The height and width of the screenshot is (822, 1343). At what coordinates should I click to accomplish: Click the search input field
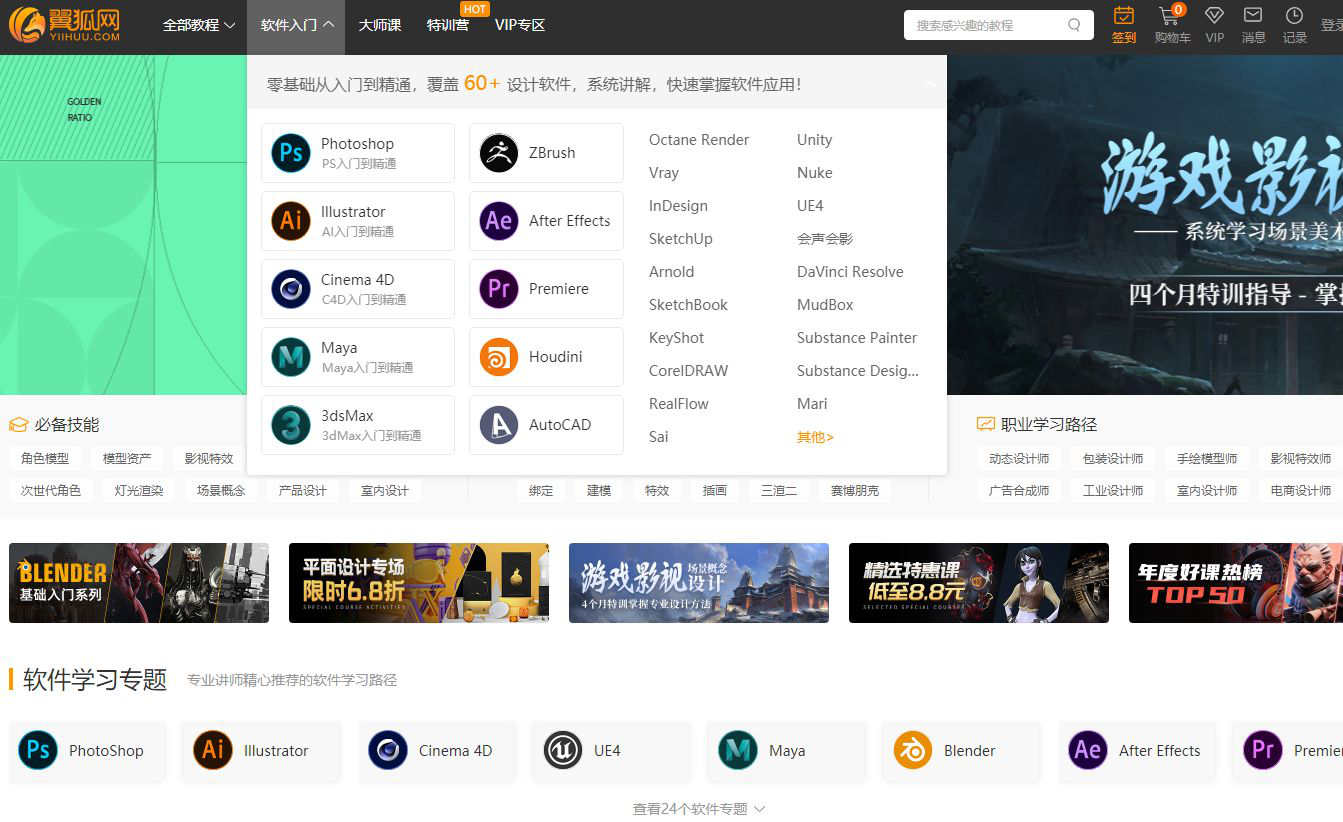[986, 25]
